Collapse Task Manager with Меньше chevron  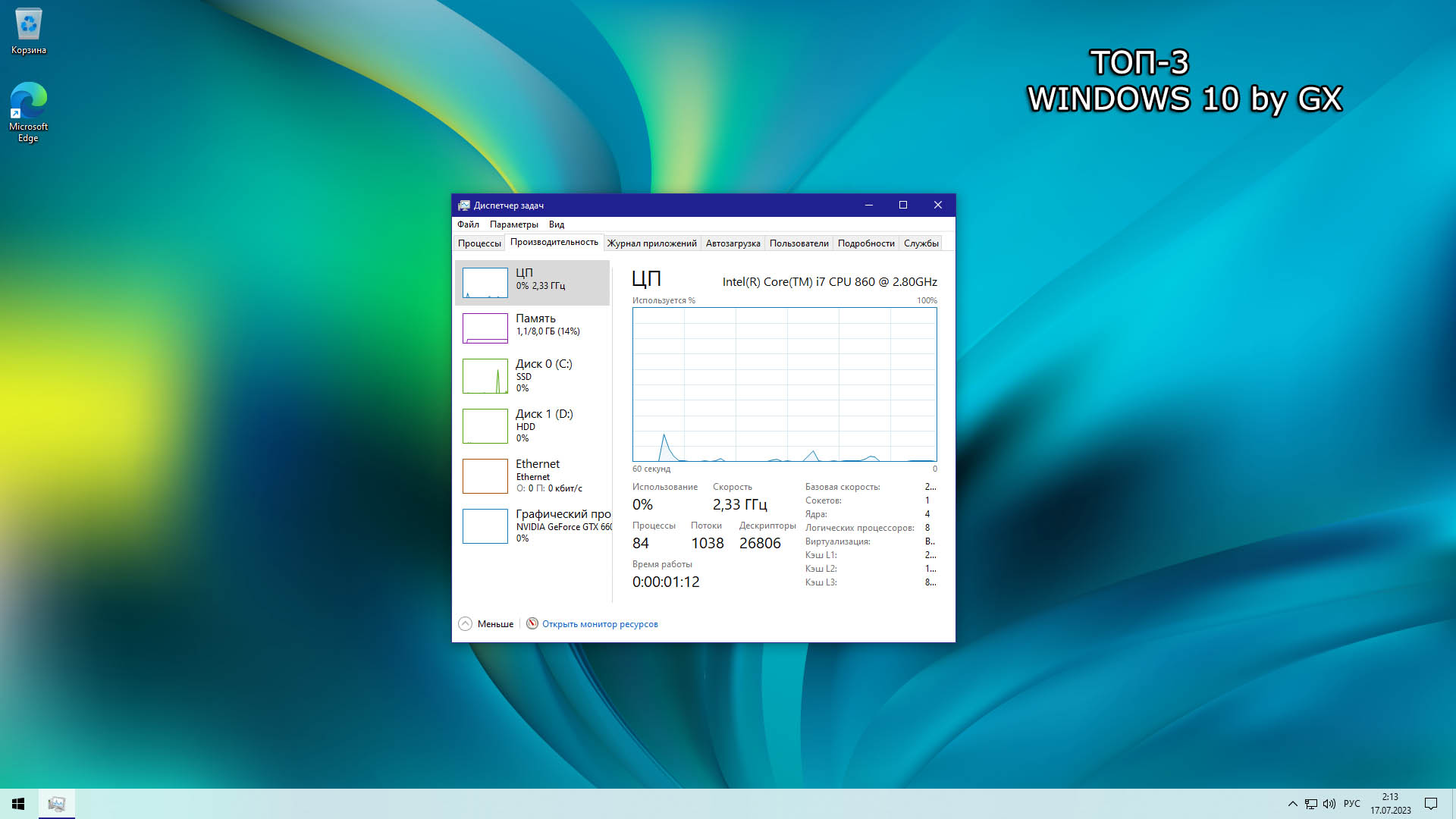pos(465,623)
